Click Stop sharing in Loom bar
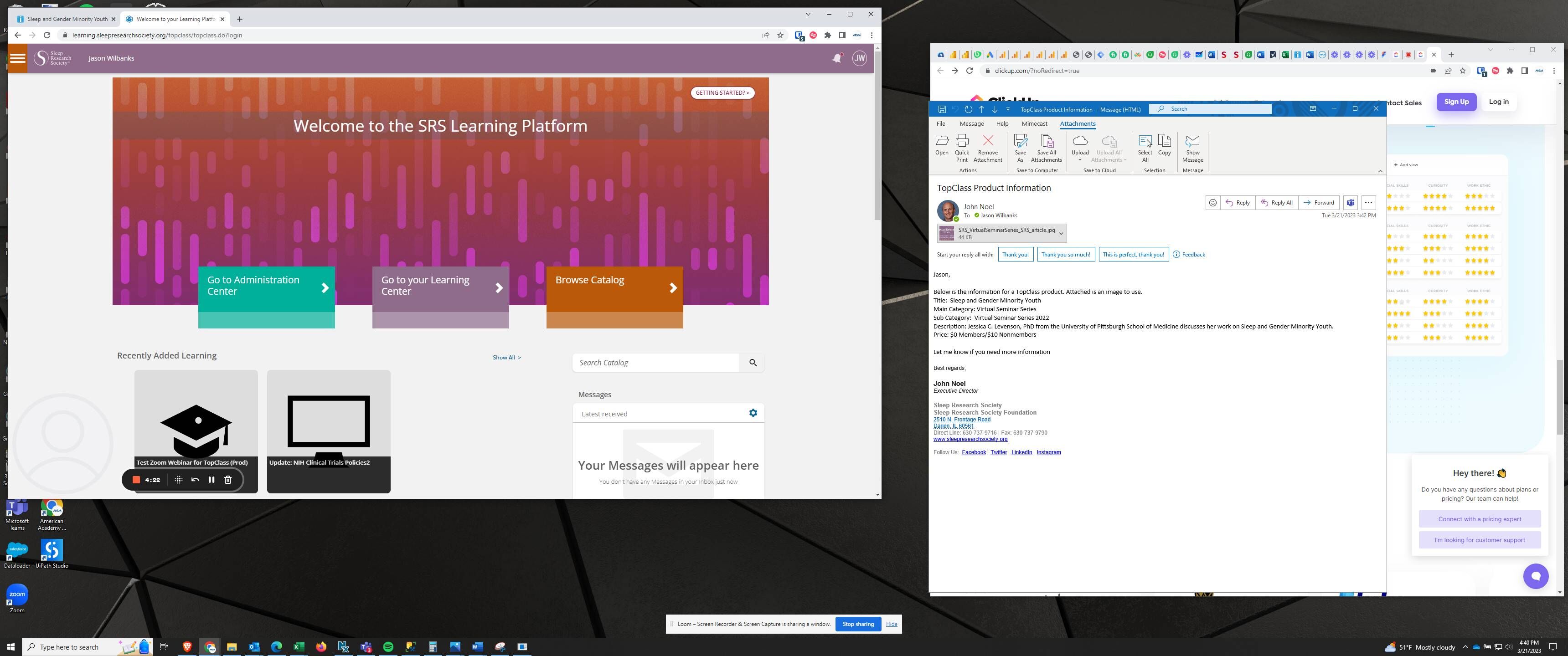Image resolution: width=1568 pixels, height=656 pixels. (858, 624)
